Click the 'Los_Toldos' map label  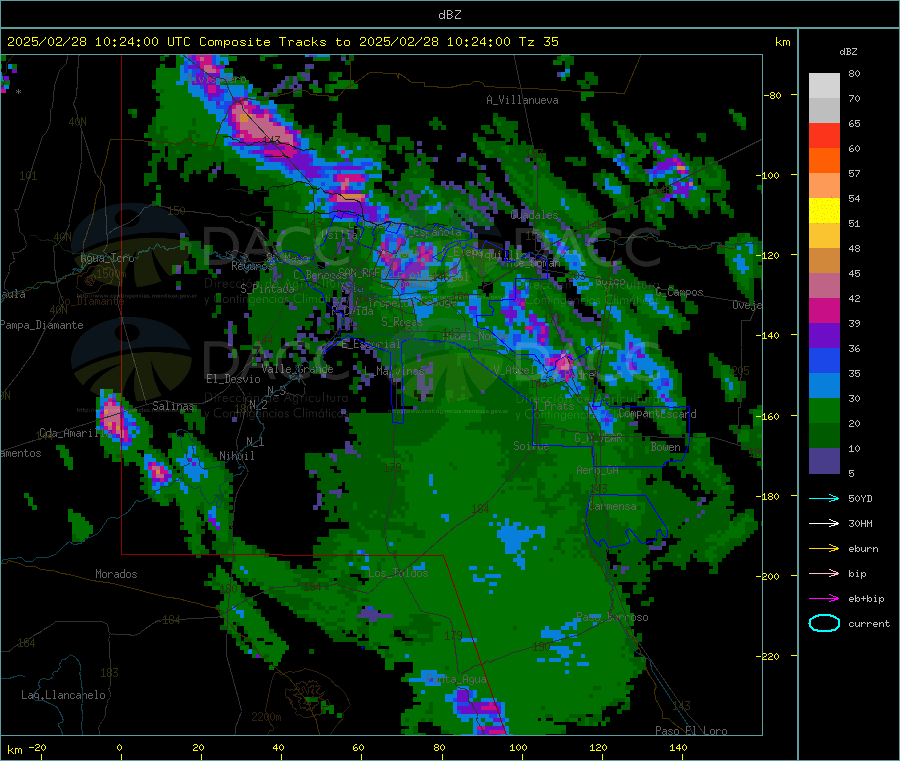(398, 573)
